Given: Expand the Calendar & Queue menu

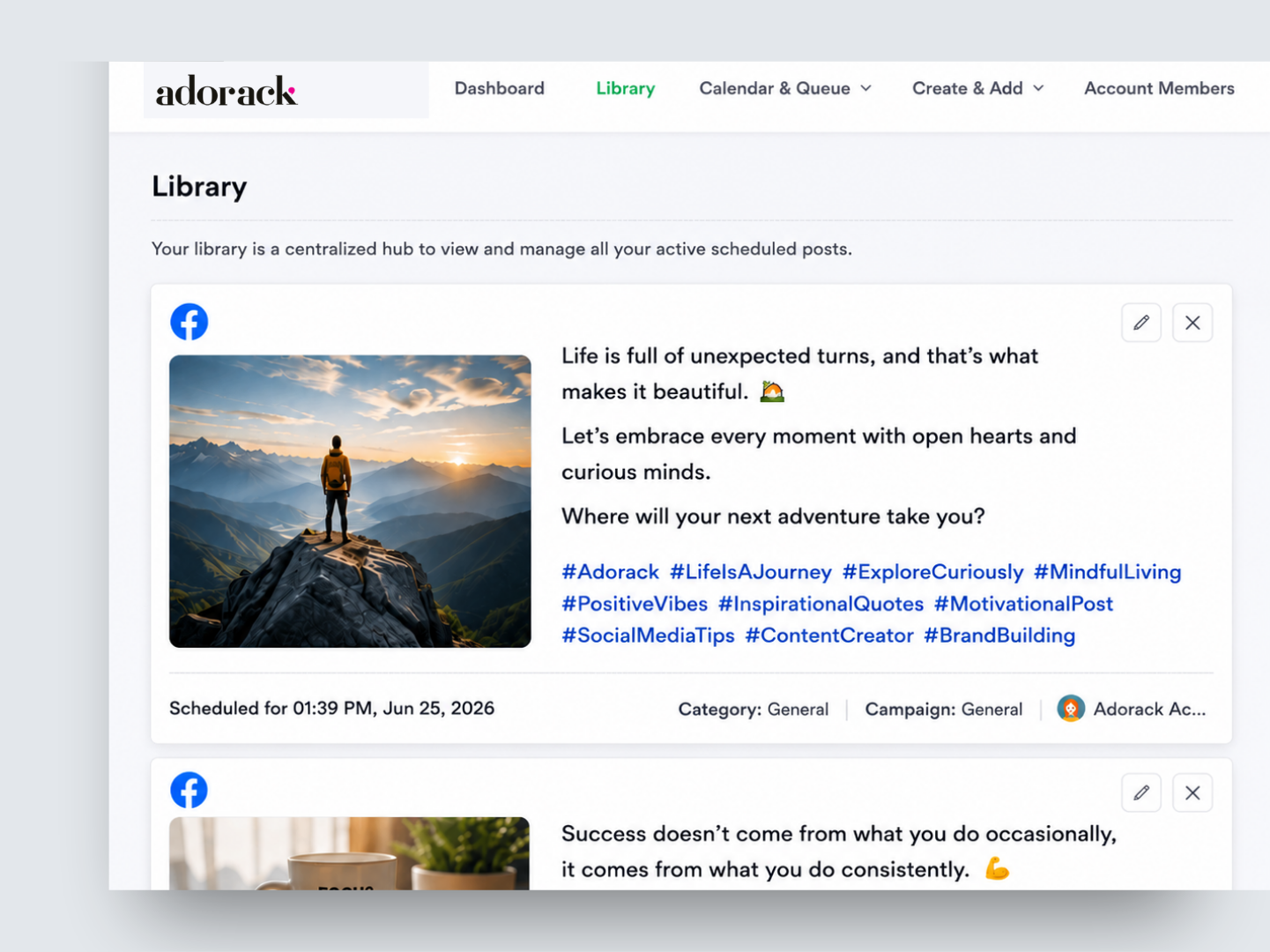Looking at the screenshot, I should tap(784, 88).
